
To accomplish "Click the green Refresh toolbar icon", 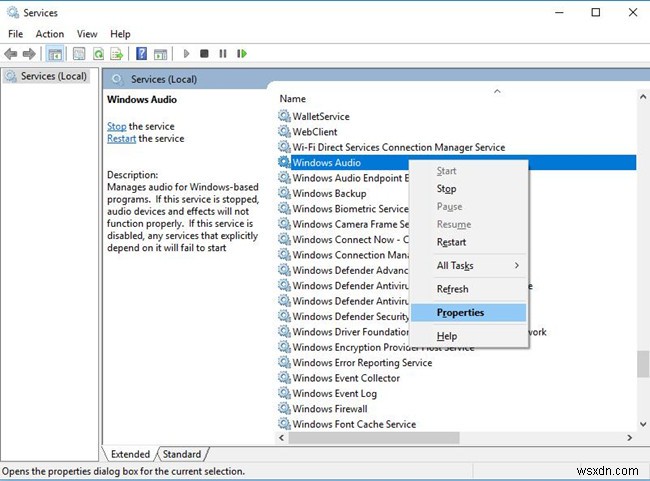I will [x=98, y=54].
